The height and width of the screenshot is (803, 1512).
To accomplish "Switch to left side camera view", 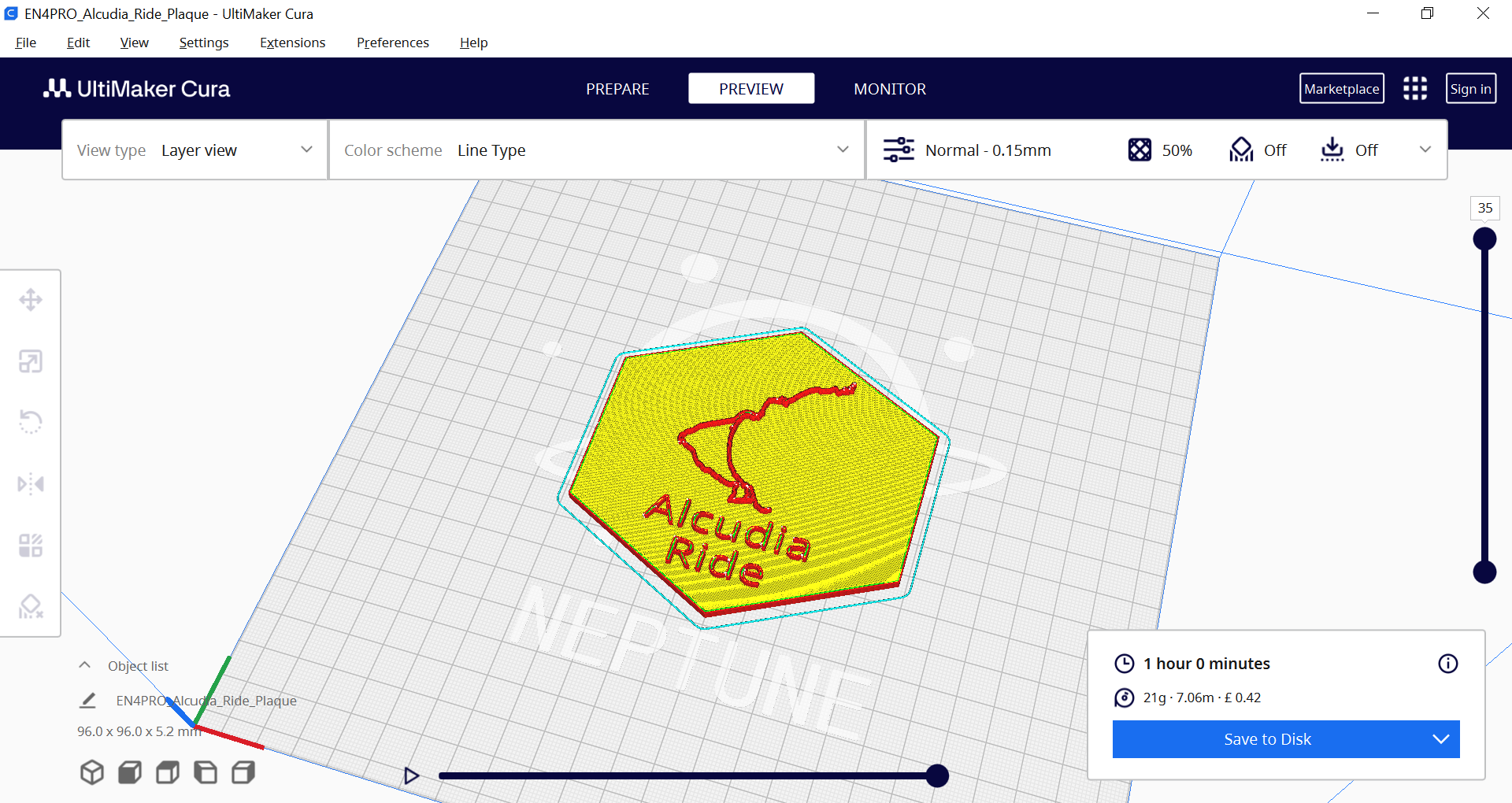I will [x=206, y=772].
